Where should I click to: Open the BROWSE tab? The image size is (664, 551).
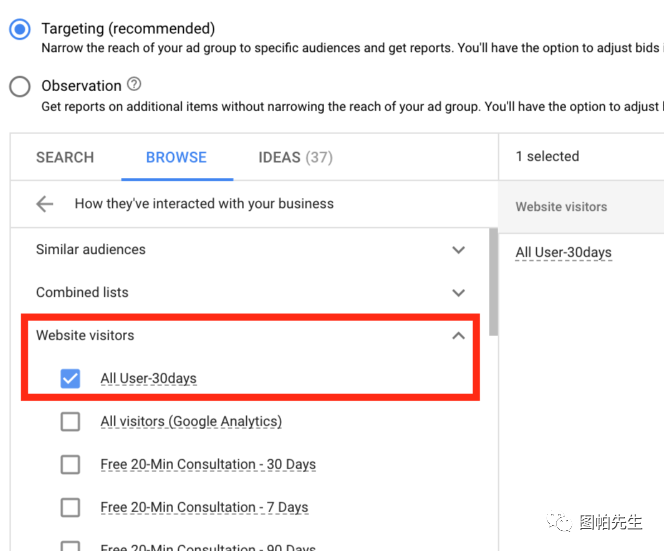[176, 157]
